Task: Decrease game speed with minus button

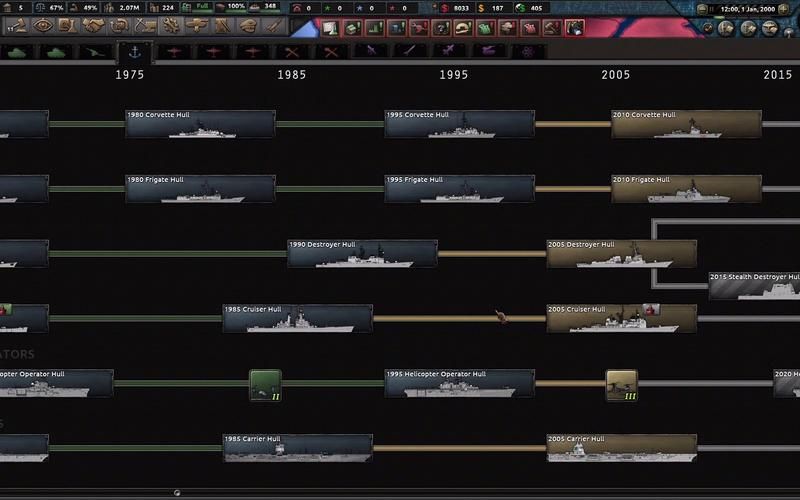Action: tap(703, 9)
